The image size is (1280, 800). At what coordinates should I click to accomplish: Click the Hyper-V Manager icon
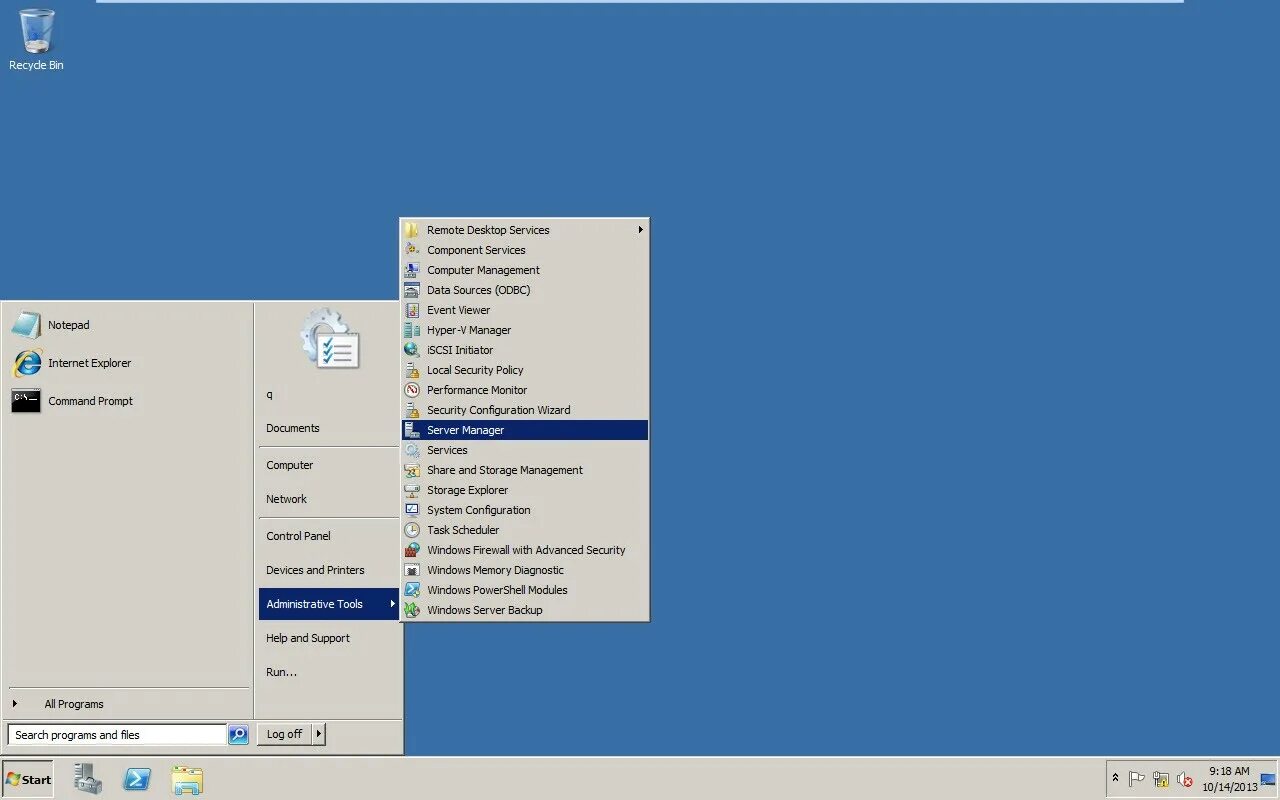click(412, 330)
